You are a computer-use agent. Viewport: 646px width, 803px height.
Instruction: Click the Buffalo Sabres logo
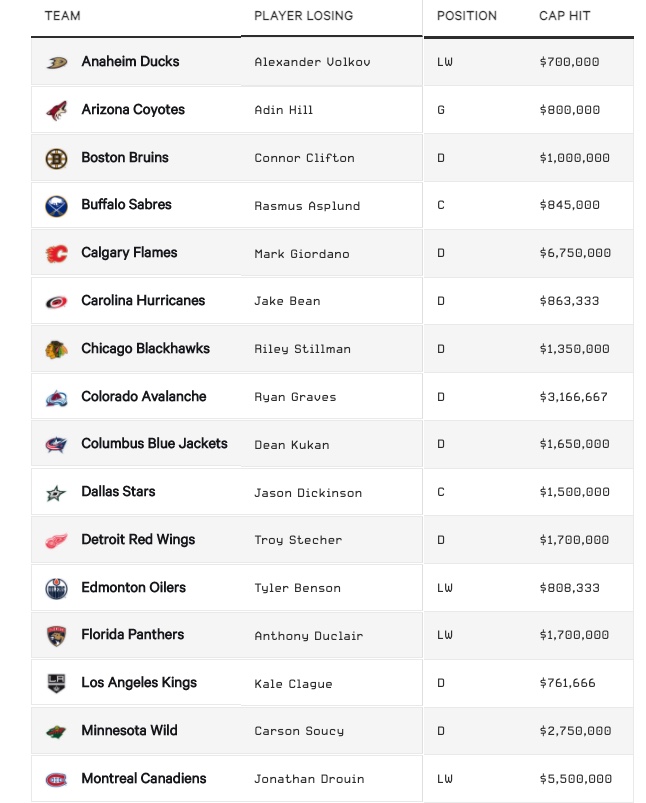click(56, 206)
